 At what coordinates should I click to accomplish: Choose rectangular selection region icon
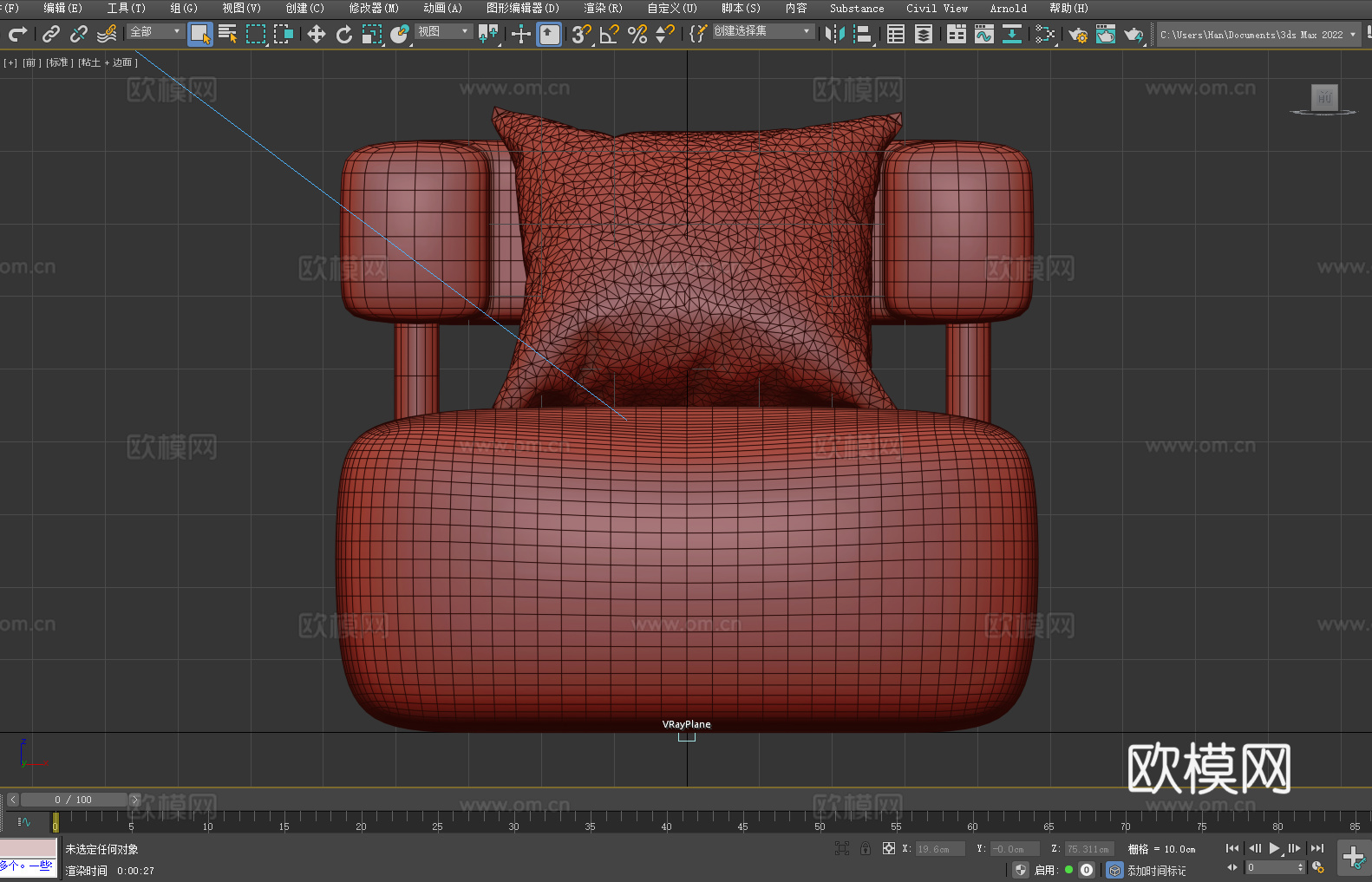click(256, 34)
